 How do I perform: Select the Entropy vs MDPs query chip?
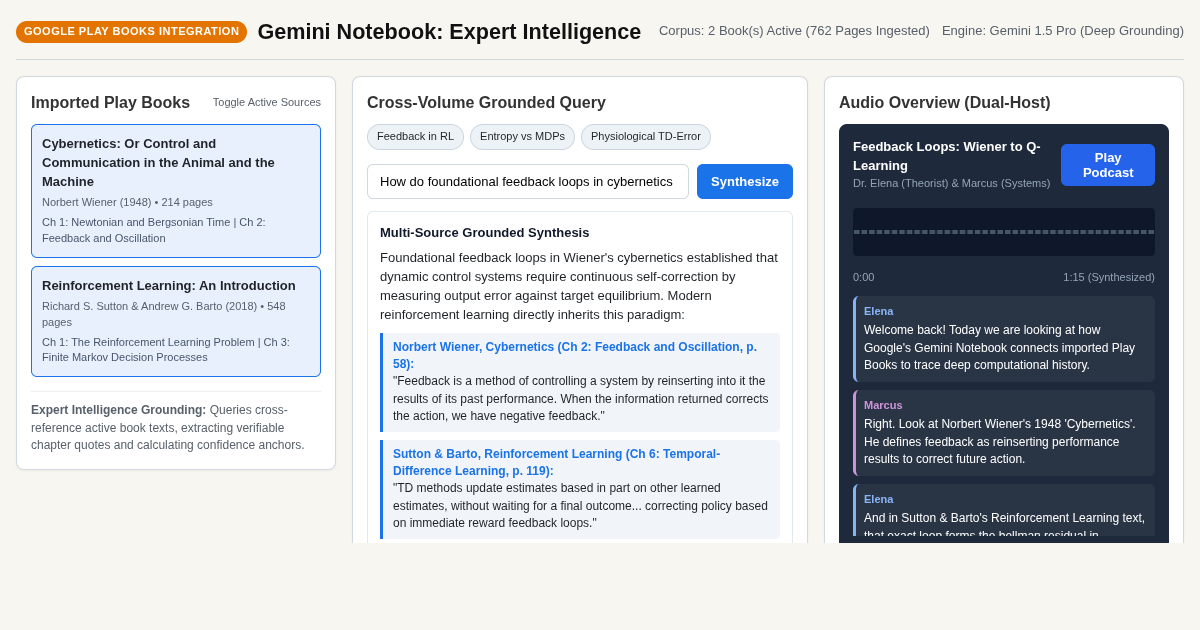coord(522,137)
